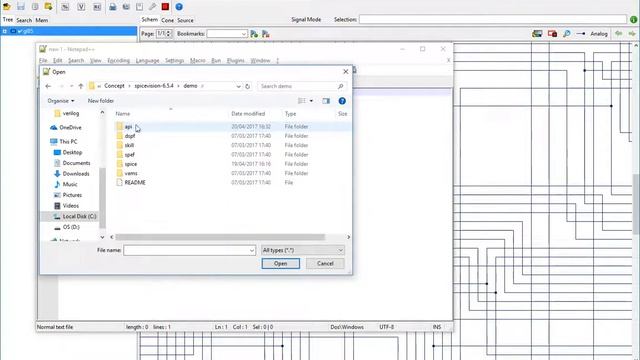Click the Search demo field
The height and width of the screenshot is (360, 640).
tap(301, 86)
